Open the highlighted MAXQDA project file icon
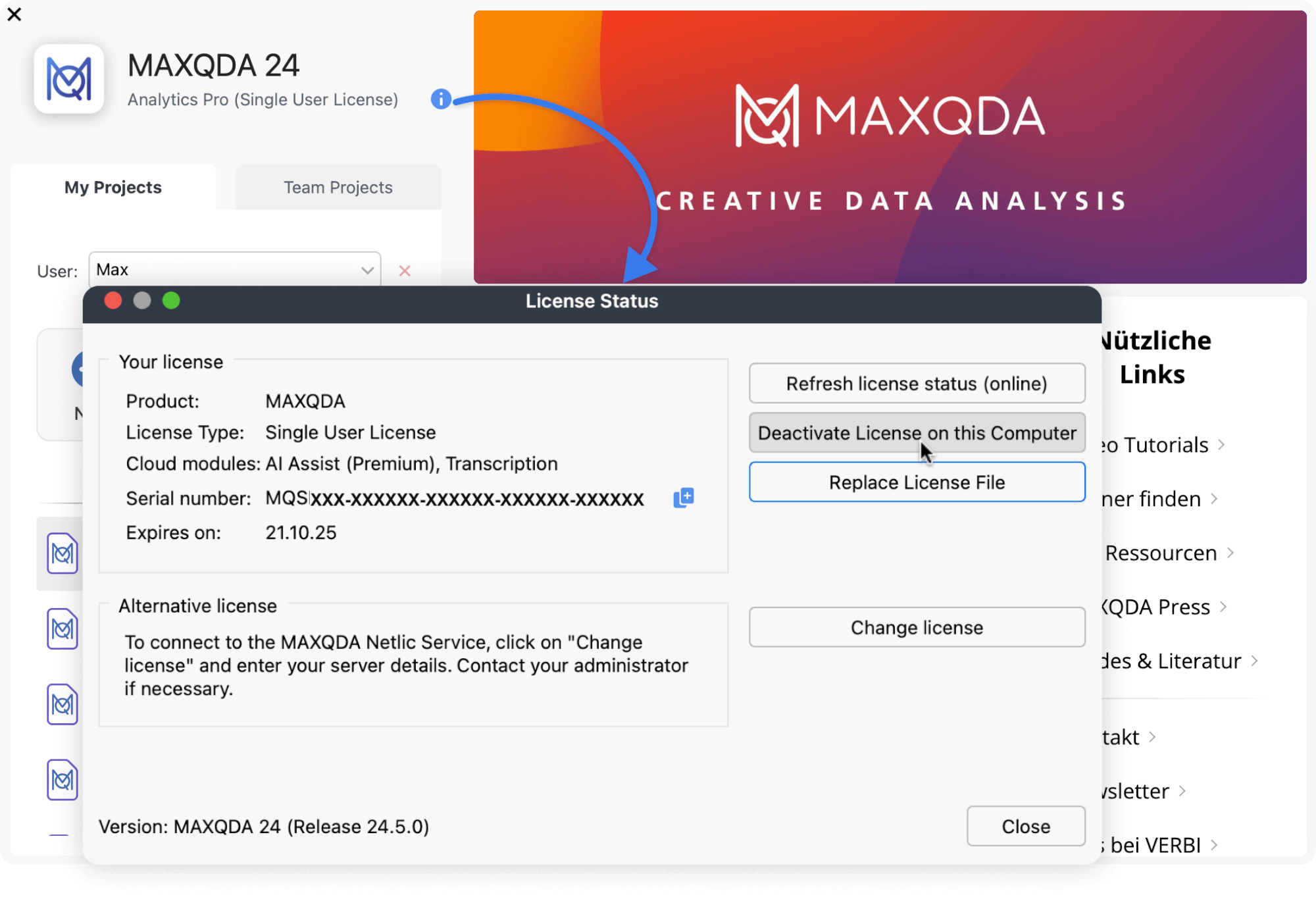 coord(61,553)
